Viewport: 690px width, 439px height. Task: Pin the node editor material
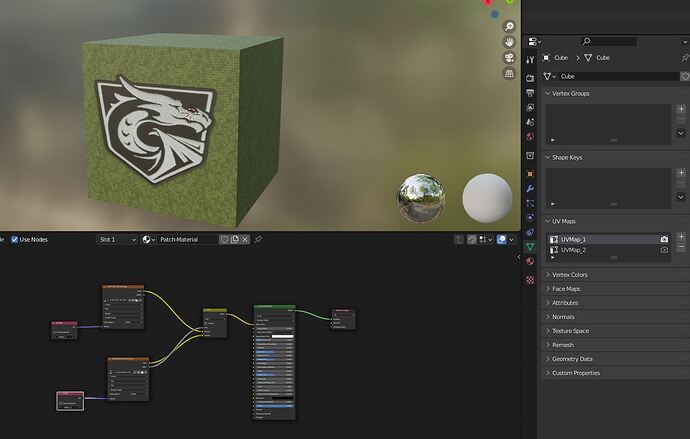coord(258,239)
